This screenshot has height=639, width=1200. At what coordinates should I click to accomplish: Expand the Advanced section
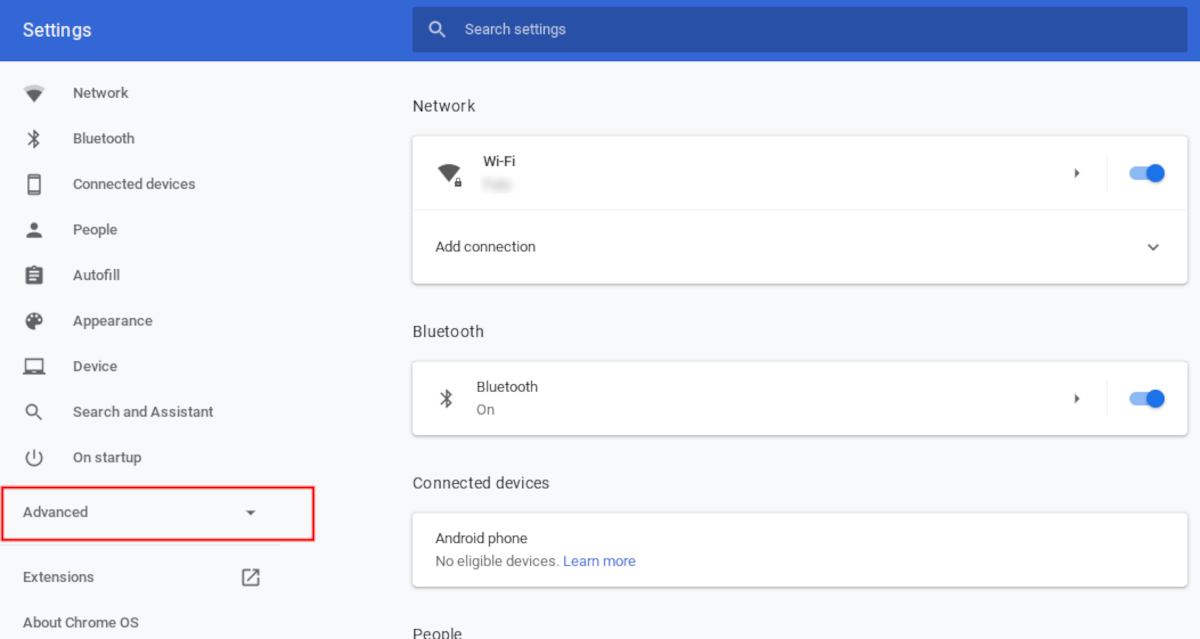[x=156, y=512]
